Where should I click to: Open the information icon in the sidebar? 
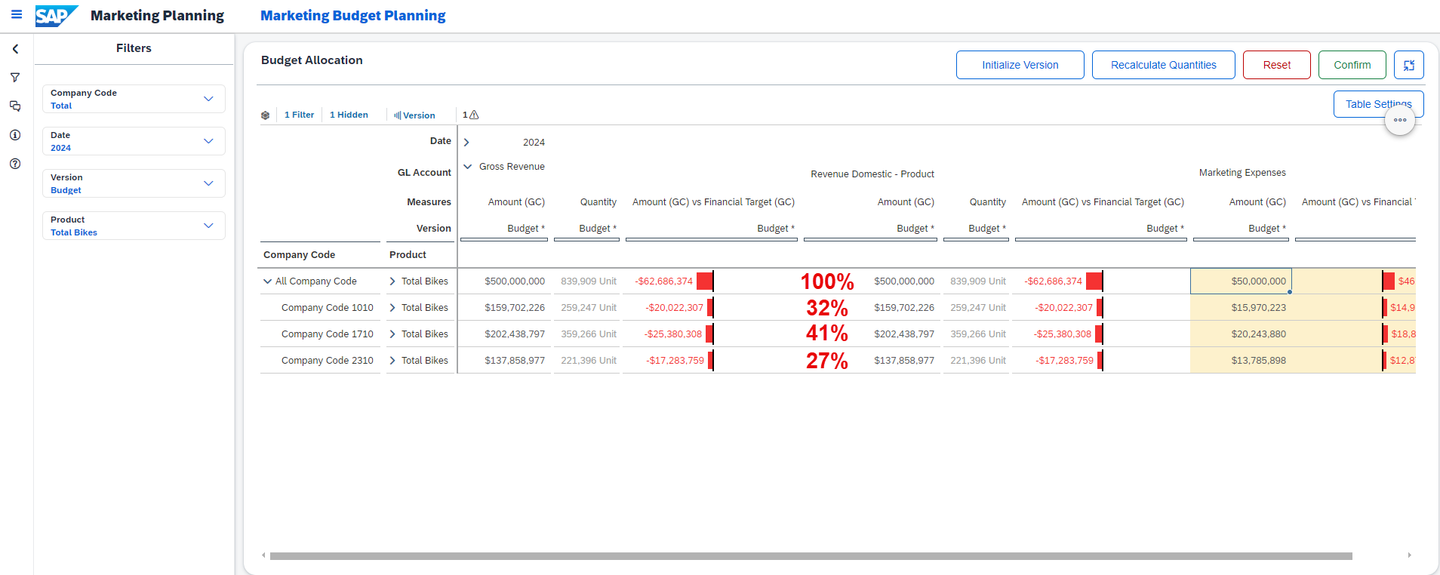pos(15,135)
